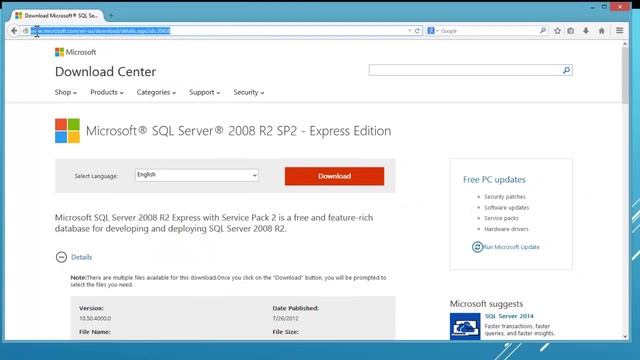Screen dimensions: 640x360
Task: Open the downloads arrow icon
Action: point(586,31)
